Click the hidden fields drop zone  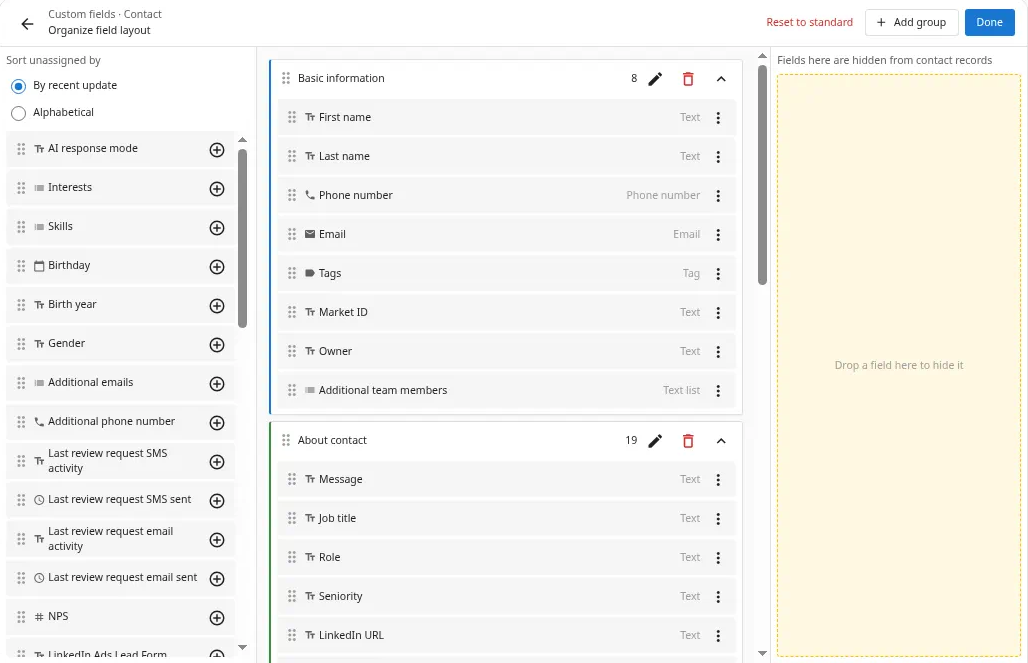pyautogui.click(x=899, y=365)
